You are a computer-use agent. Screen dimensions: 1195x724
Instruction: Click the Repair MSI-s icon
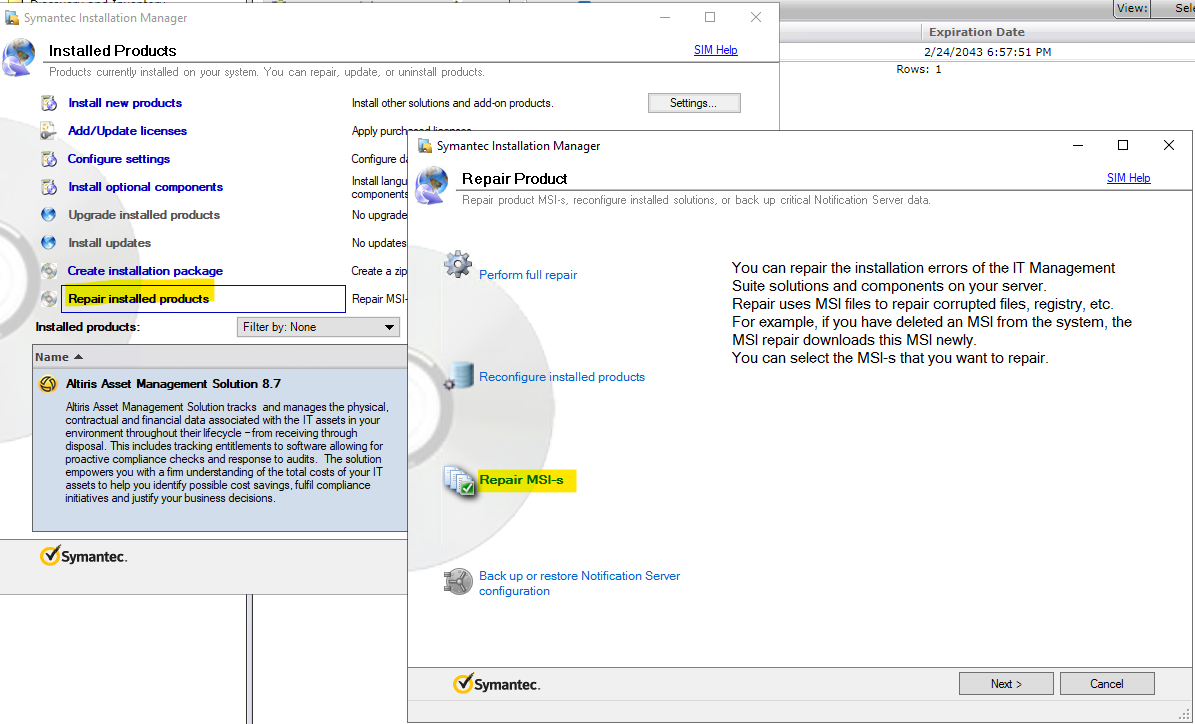[x=460, y=480]
